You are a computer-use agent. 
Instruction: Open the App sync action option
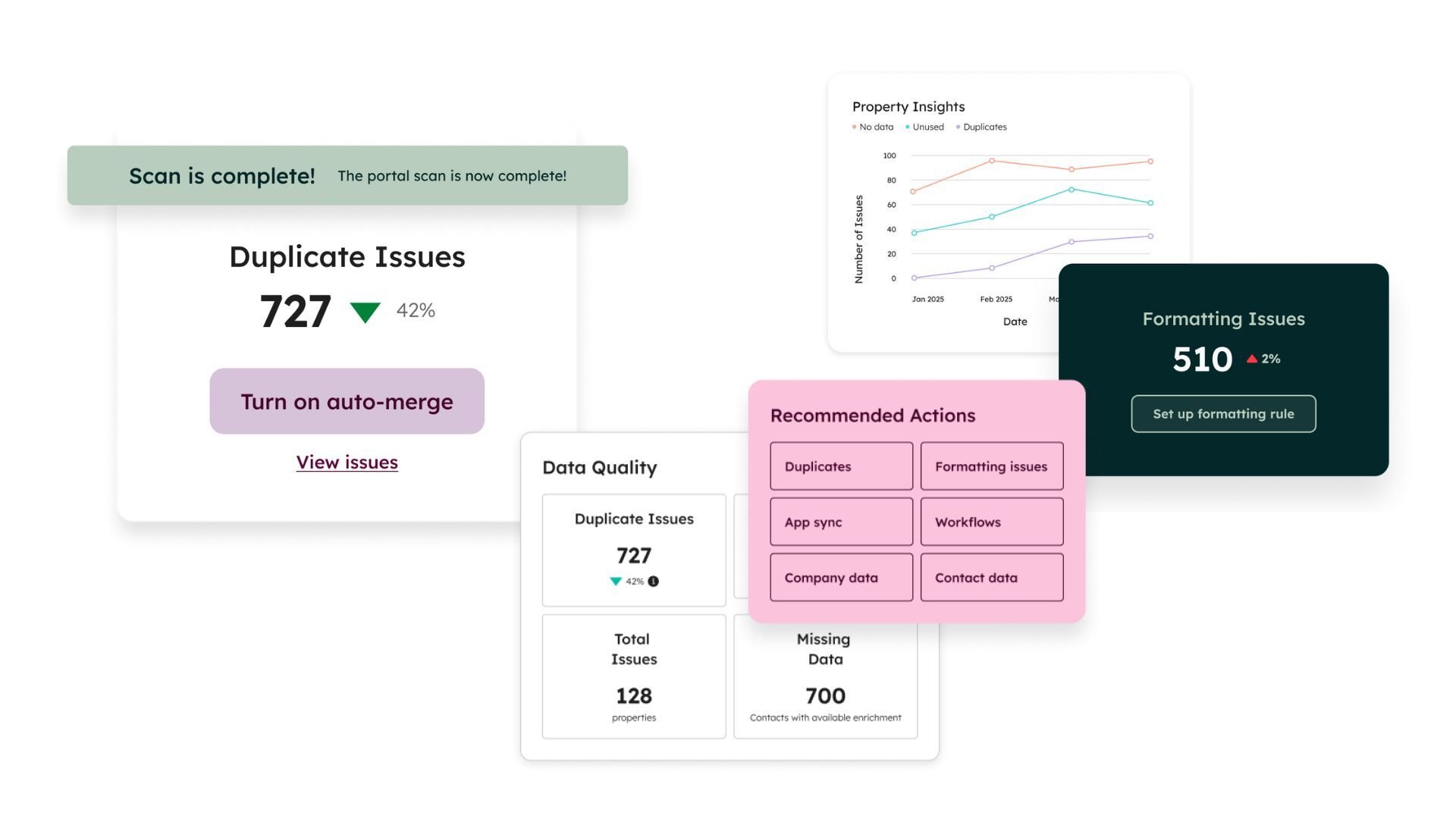[840, 522]
